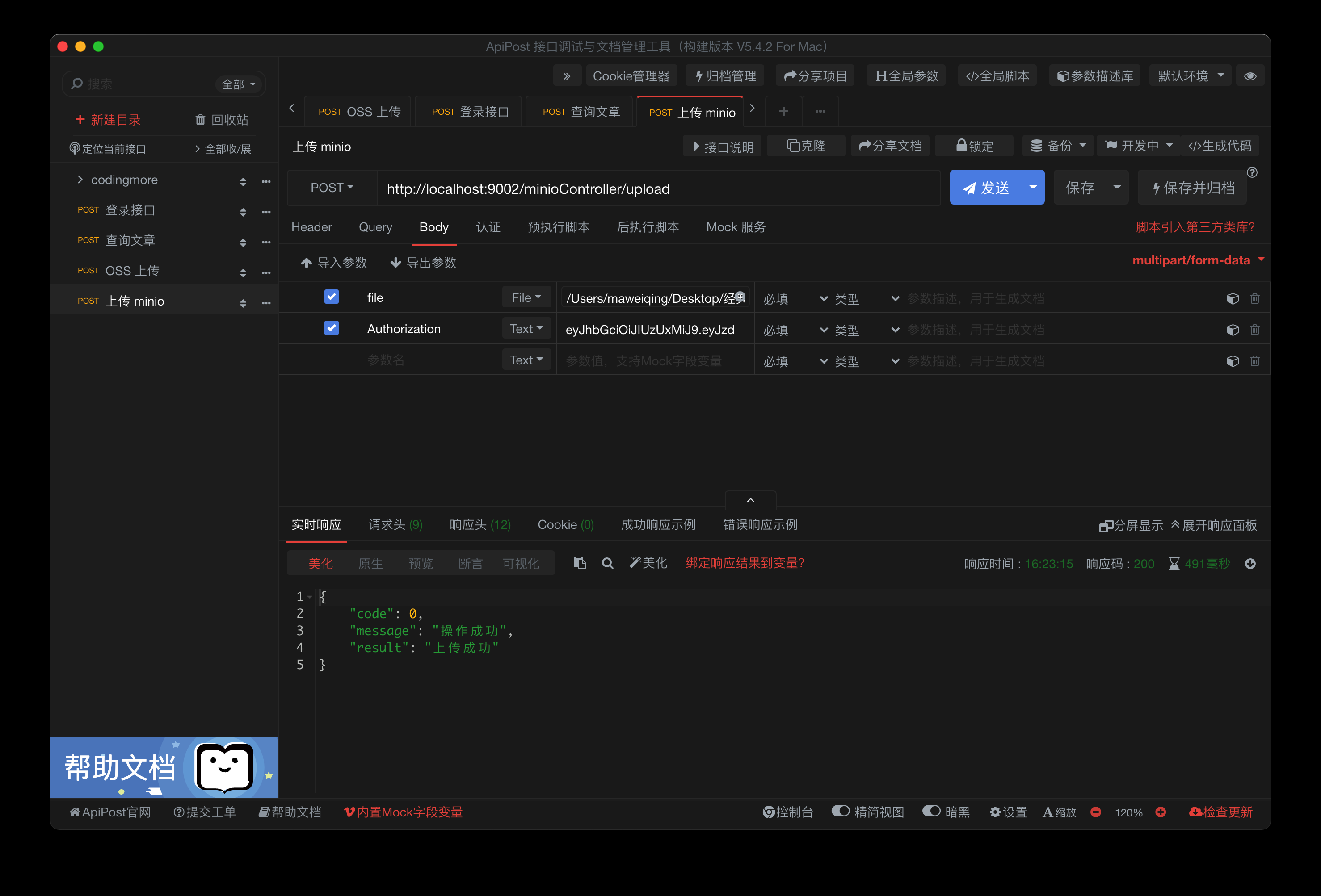Add new tab with plus icon
The image size is (1321, 896).
783,111
